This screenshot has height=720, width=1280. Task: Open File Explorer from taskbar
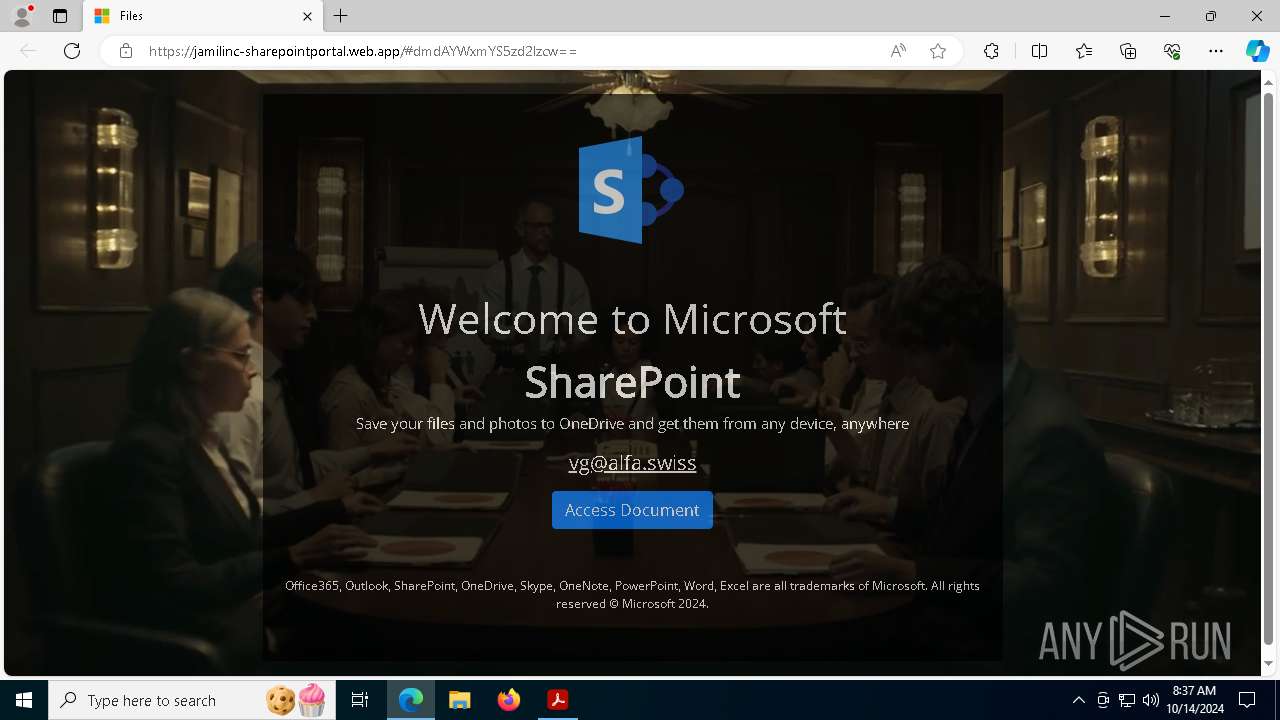(x=459, y=700)
